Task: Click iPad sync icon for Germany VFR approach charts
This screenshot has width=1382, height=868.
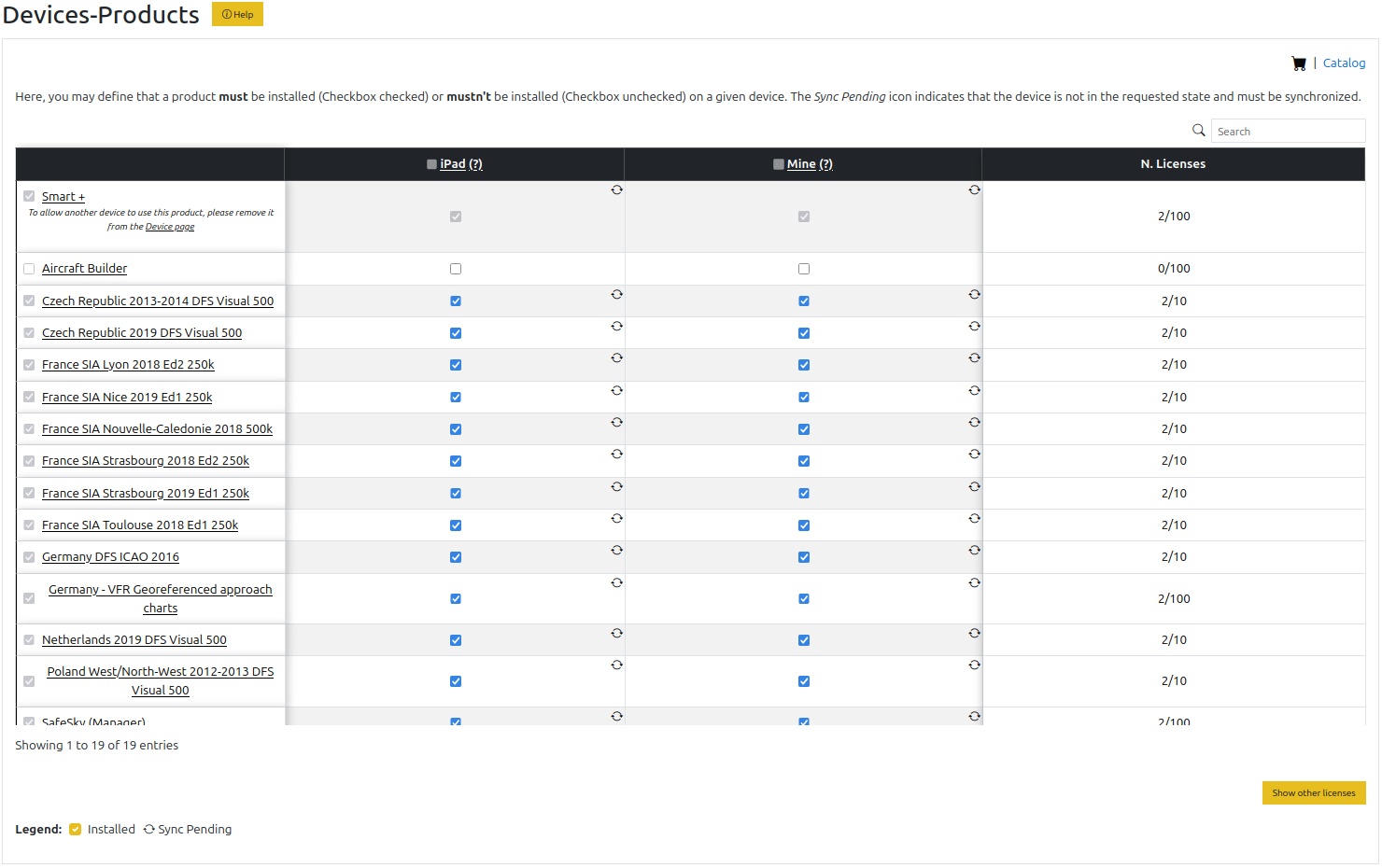Action: click(x=617, y=582)
